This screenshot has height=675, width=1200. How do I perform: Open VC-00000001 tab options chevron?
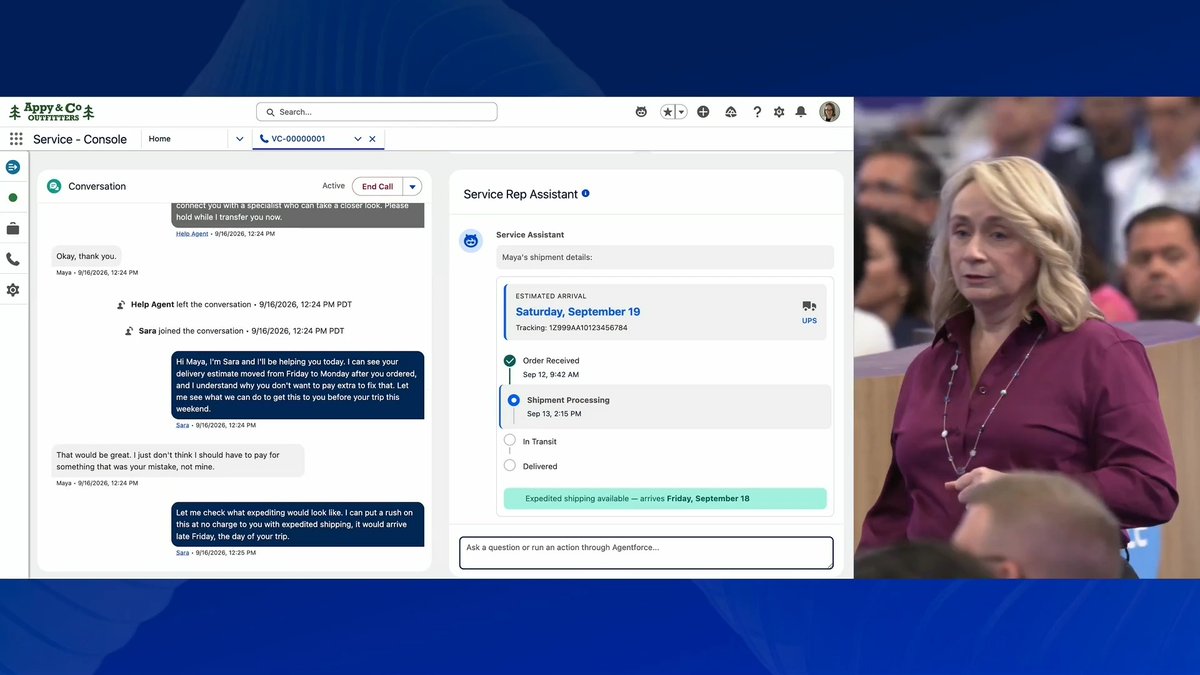tap(357, 139)
